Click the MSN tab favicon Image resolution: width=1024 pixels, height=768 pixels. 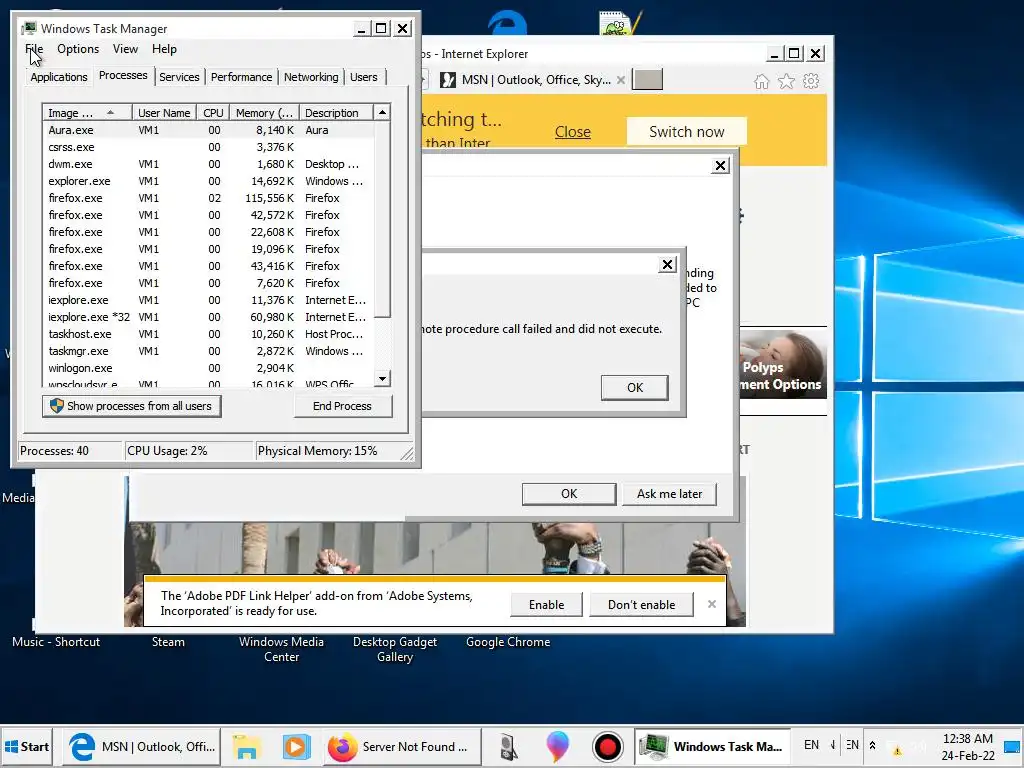448,80
